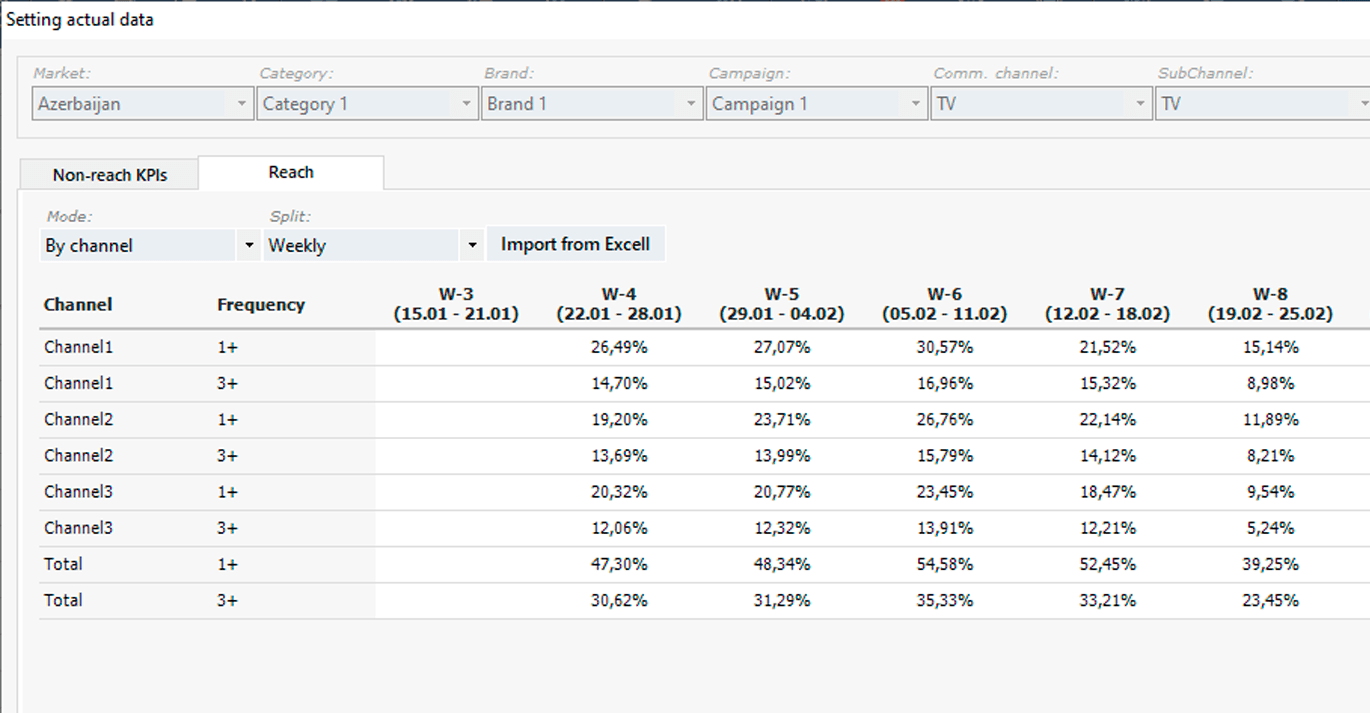Click the W-5 (29.01 - 04.02) column header
Viewport: 1370px width, 713px height.
point(782,304)
